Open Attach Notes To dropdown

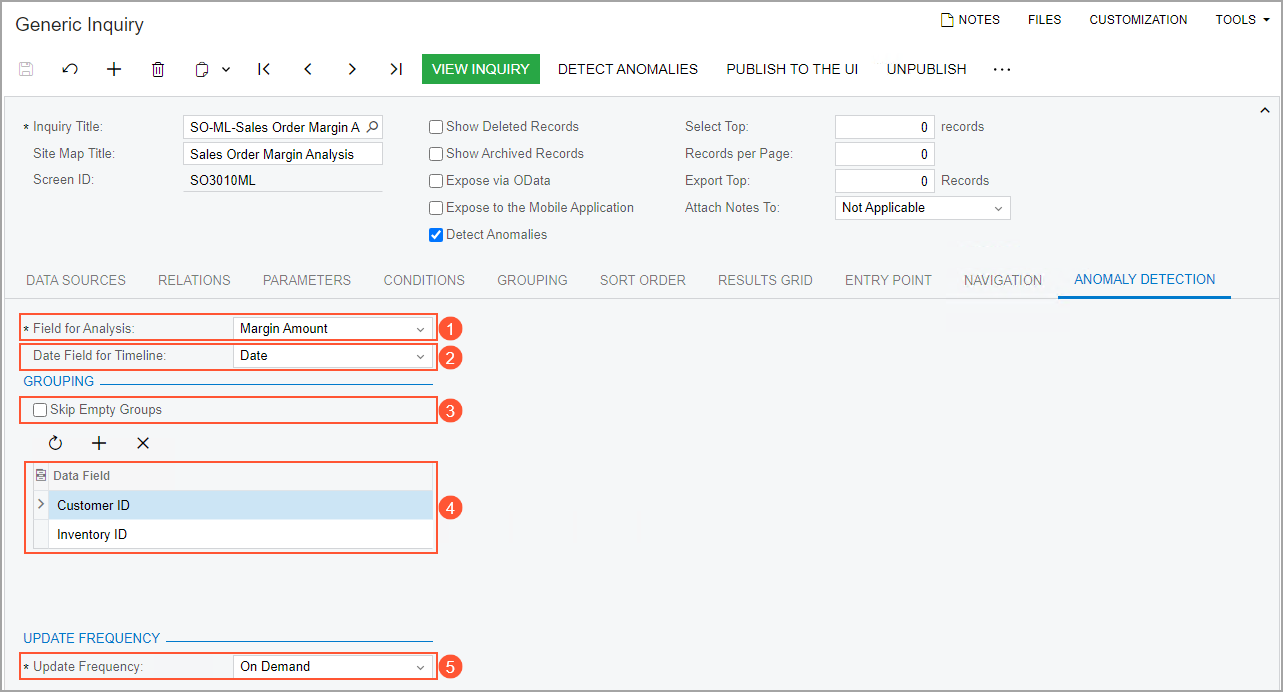[x=922, y=208]
